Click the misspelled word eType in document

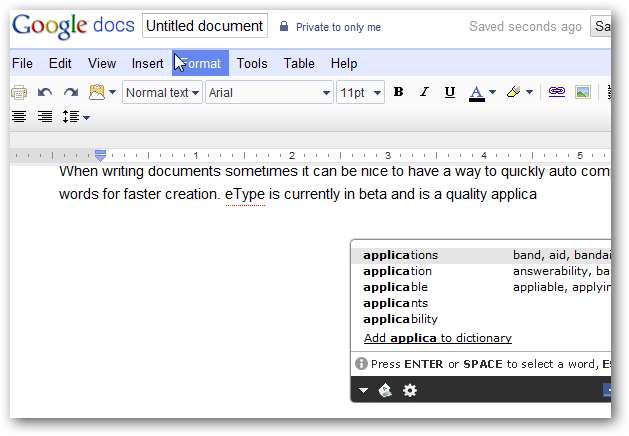tap(245, 194)
